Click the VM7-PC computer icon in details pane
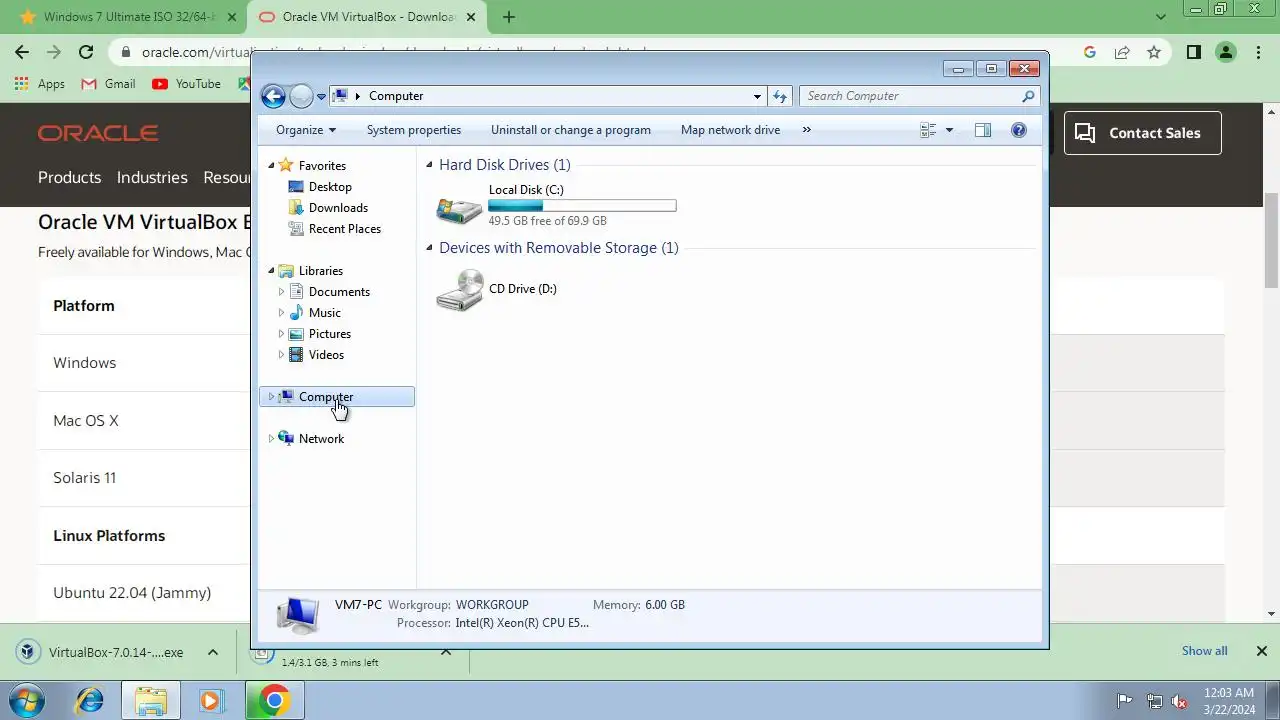1280x720 pixels. [298, 614]
